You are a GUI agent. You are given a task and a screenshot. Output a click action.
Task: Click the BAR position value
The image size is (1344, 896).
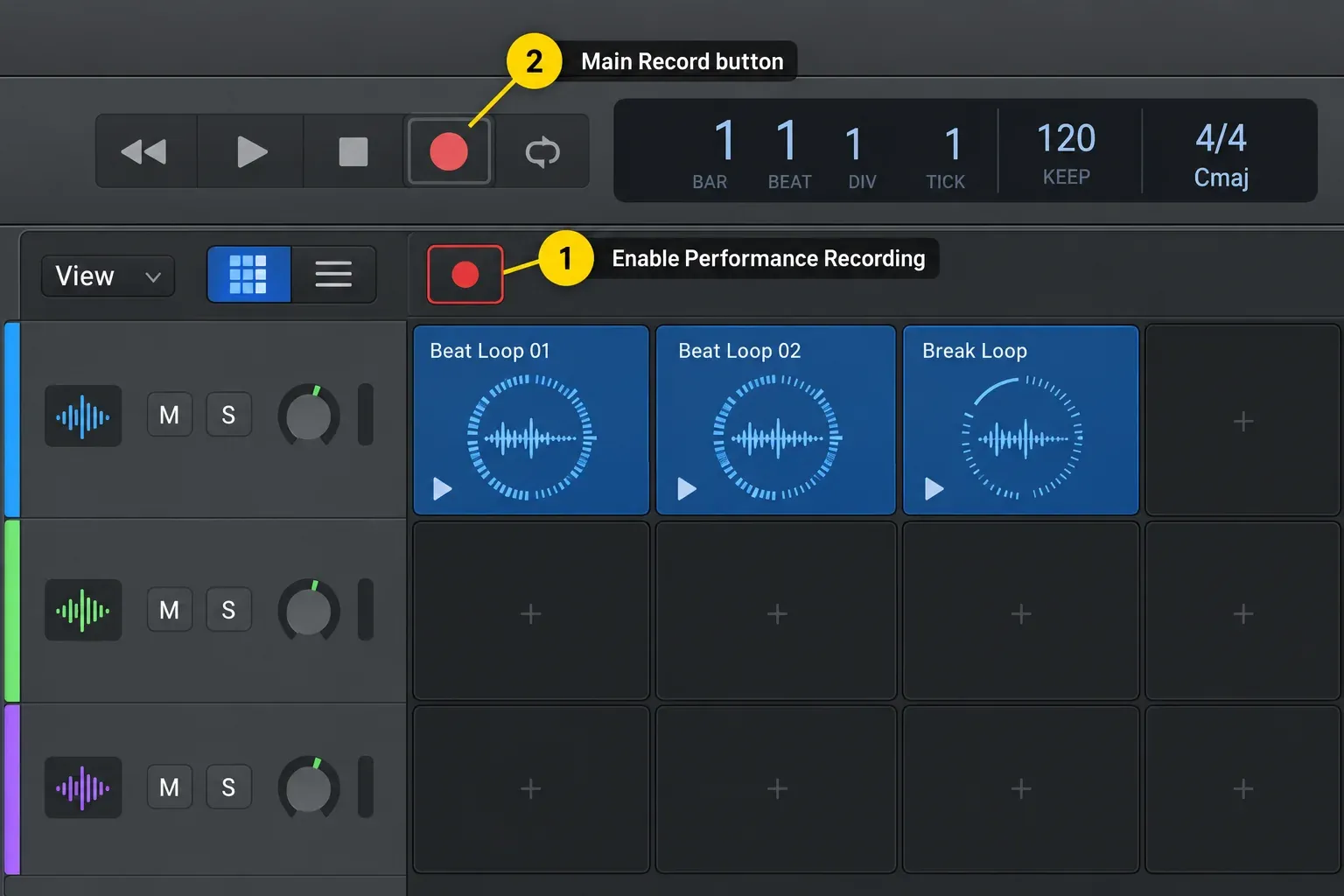pyautogui.click(x=724, y=140)
